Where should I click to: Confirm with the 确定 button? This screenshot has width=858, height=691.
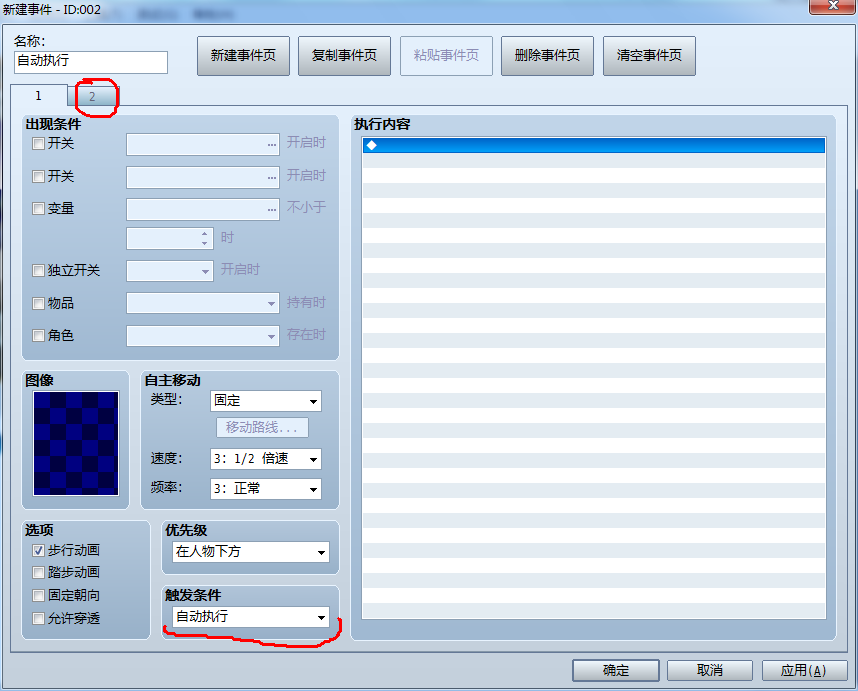click(616, 670)
